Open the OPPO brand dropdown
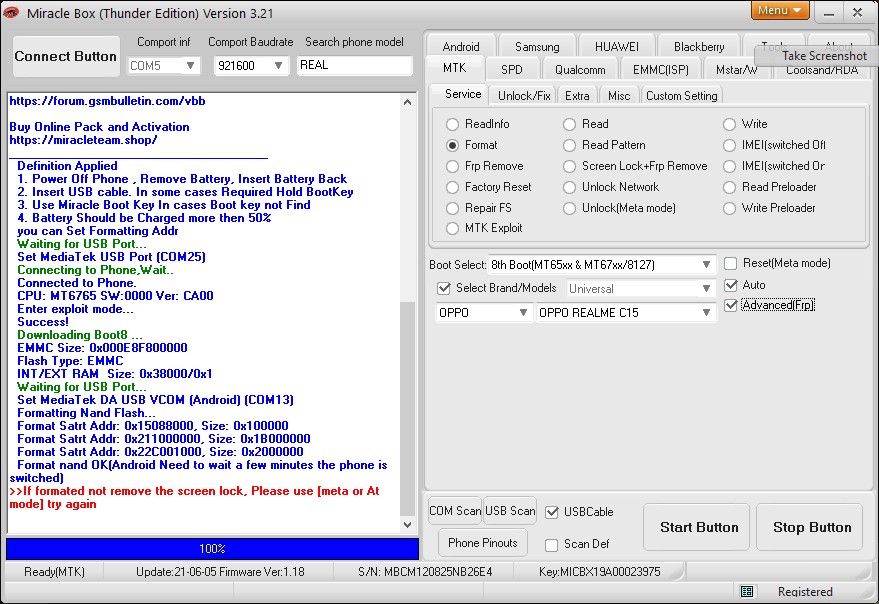 click(523, 312)
